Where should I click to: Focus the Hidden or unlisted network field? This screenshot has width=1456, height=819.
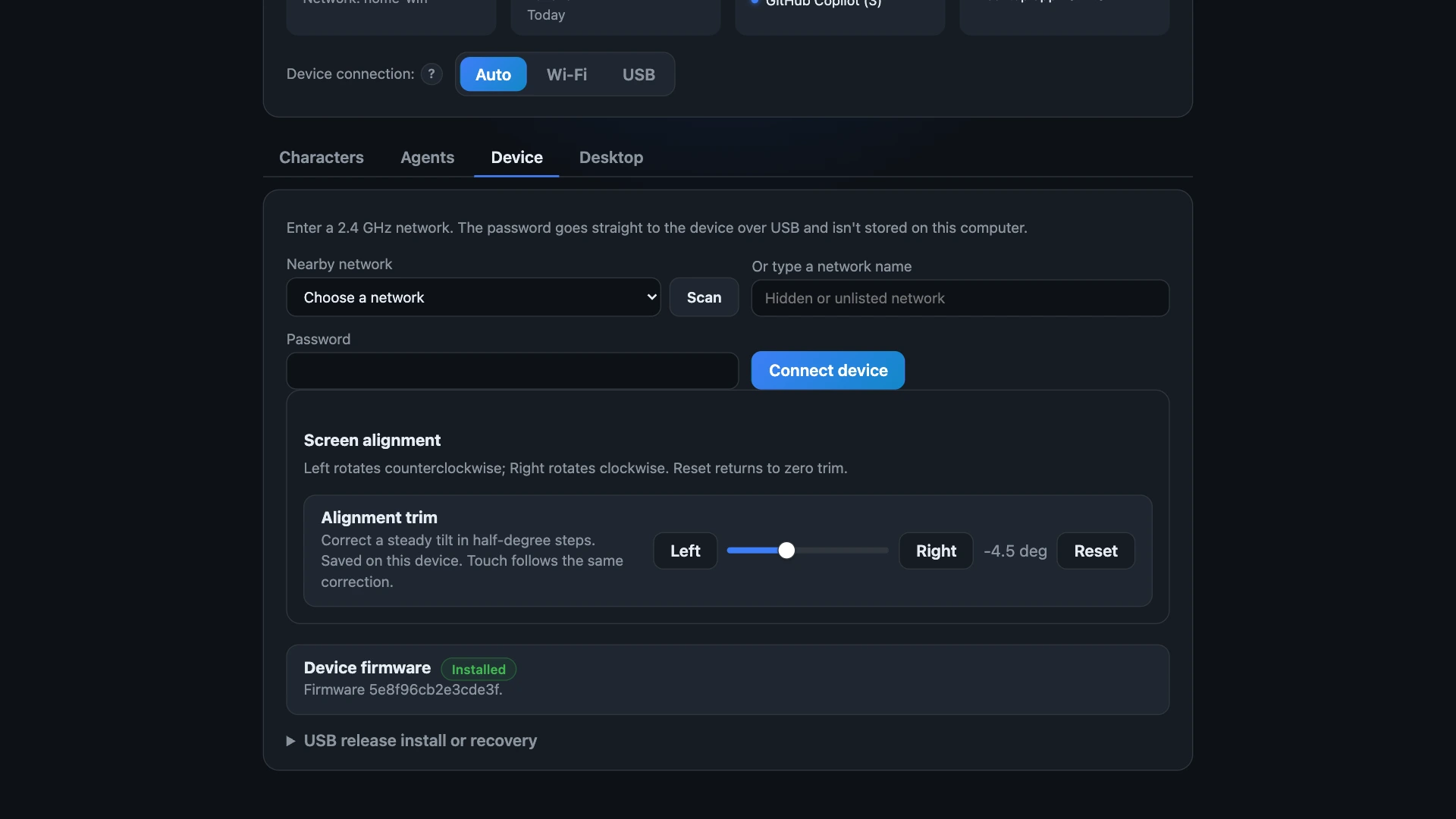[960, 298]
